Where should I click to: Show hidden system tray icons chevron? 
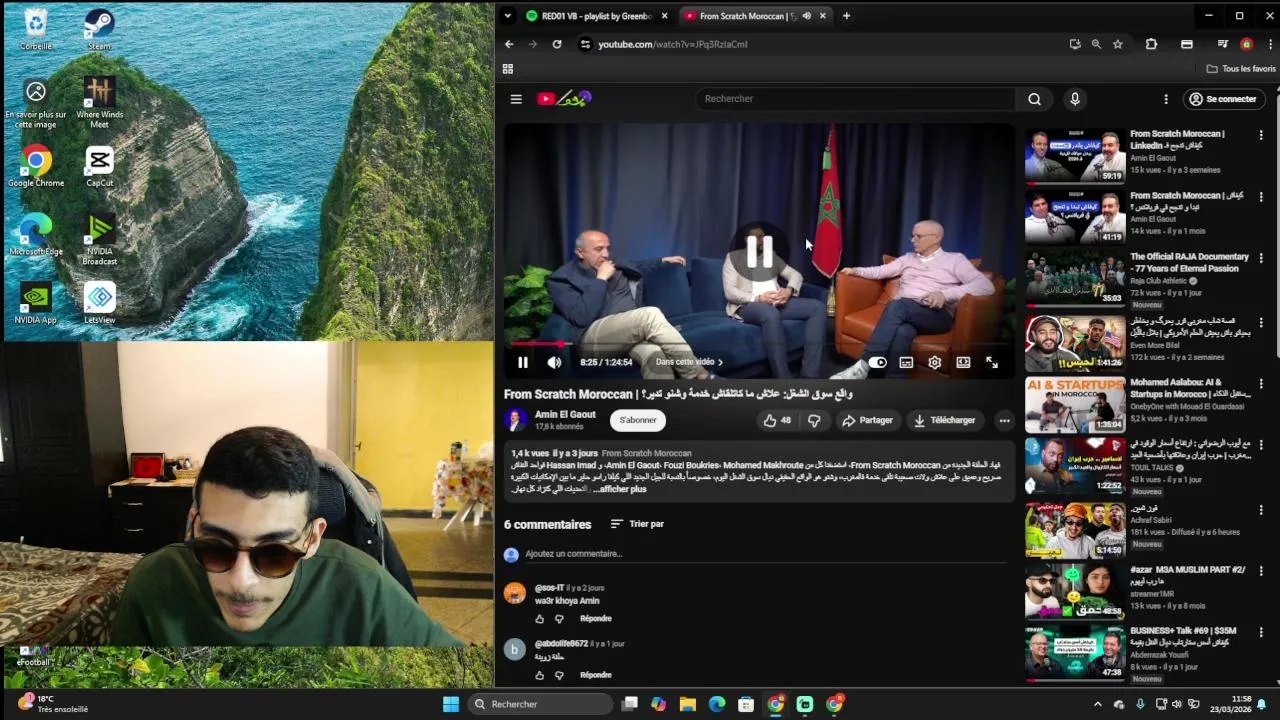pos(1097,704)
